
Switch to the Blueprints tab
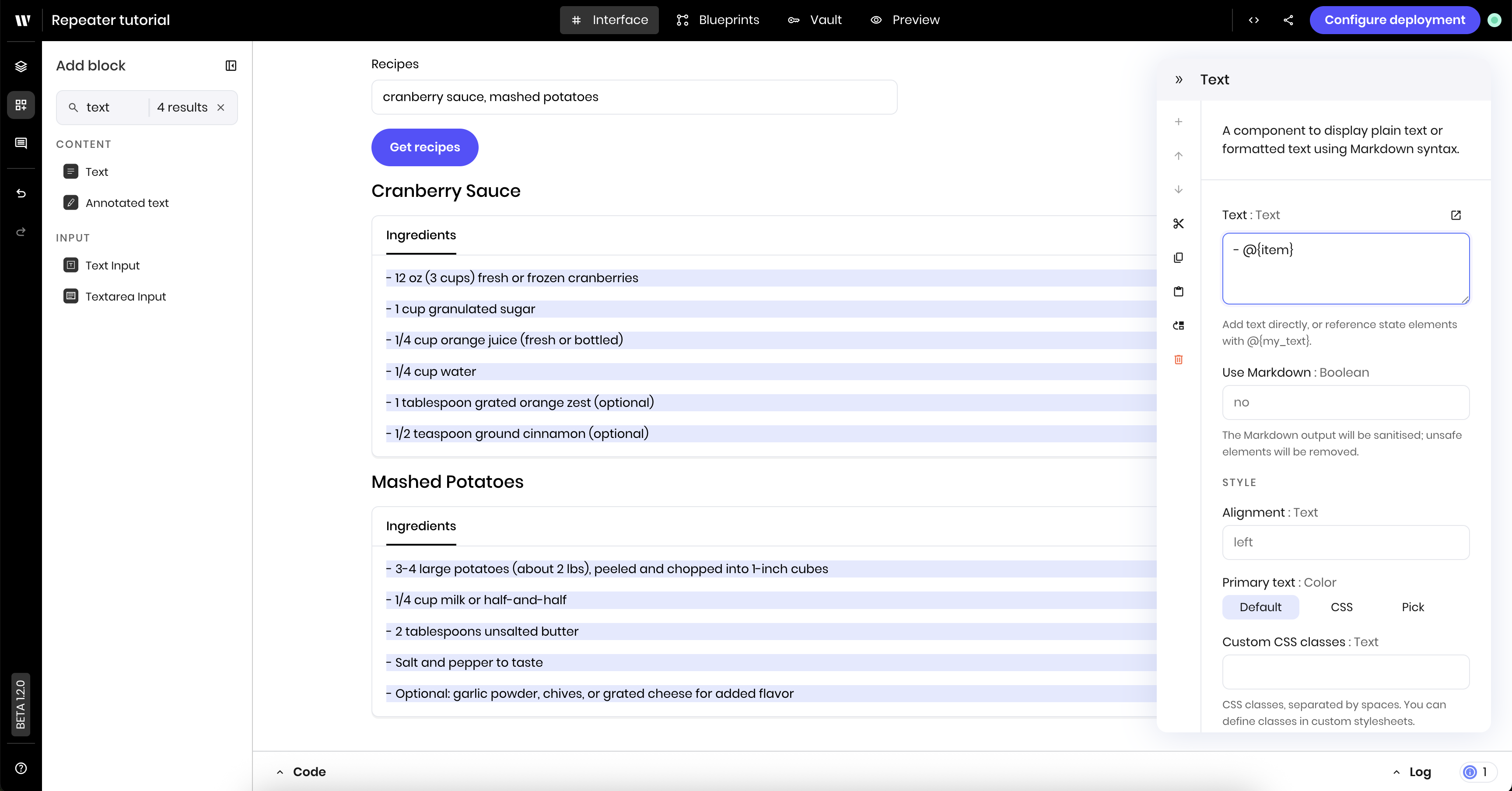tap(717, 20)
